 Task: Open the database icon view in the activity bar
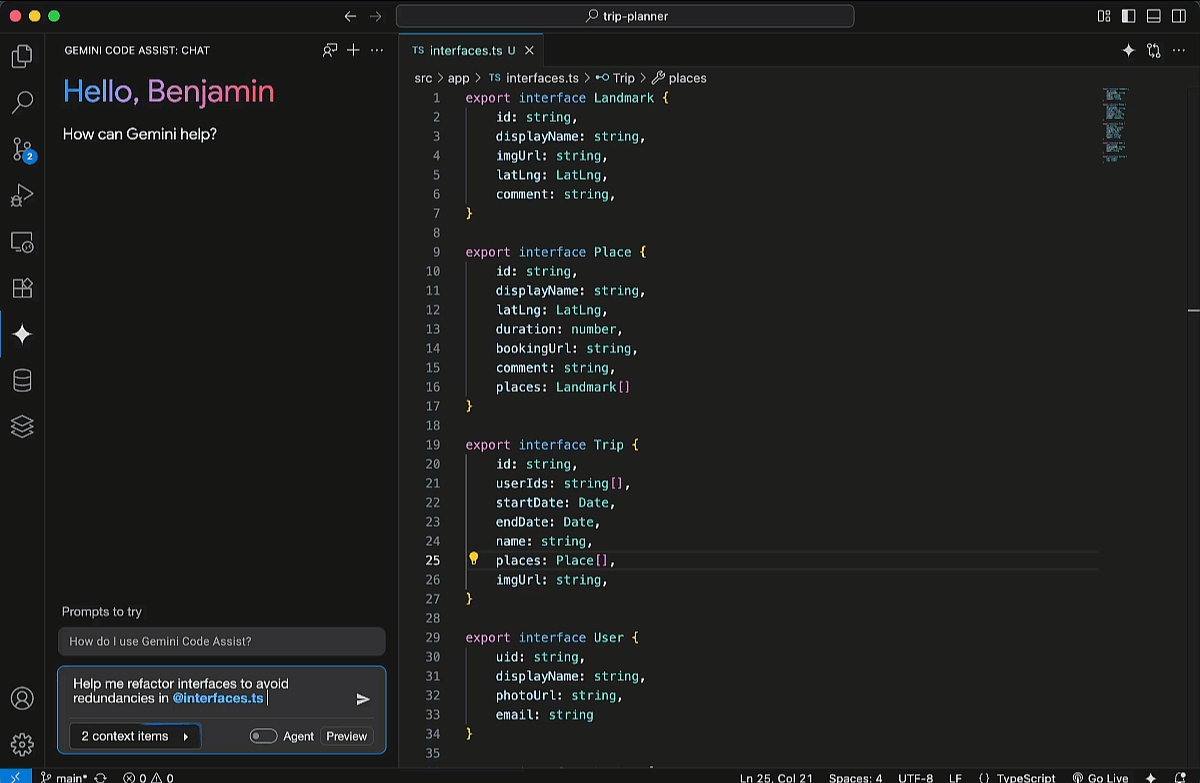tap(22, 380)
